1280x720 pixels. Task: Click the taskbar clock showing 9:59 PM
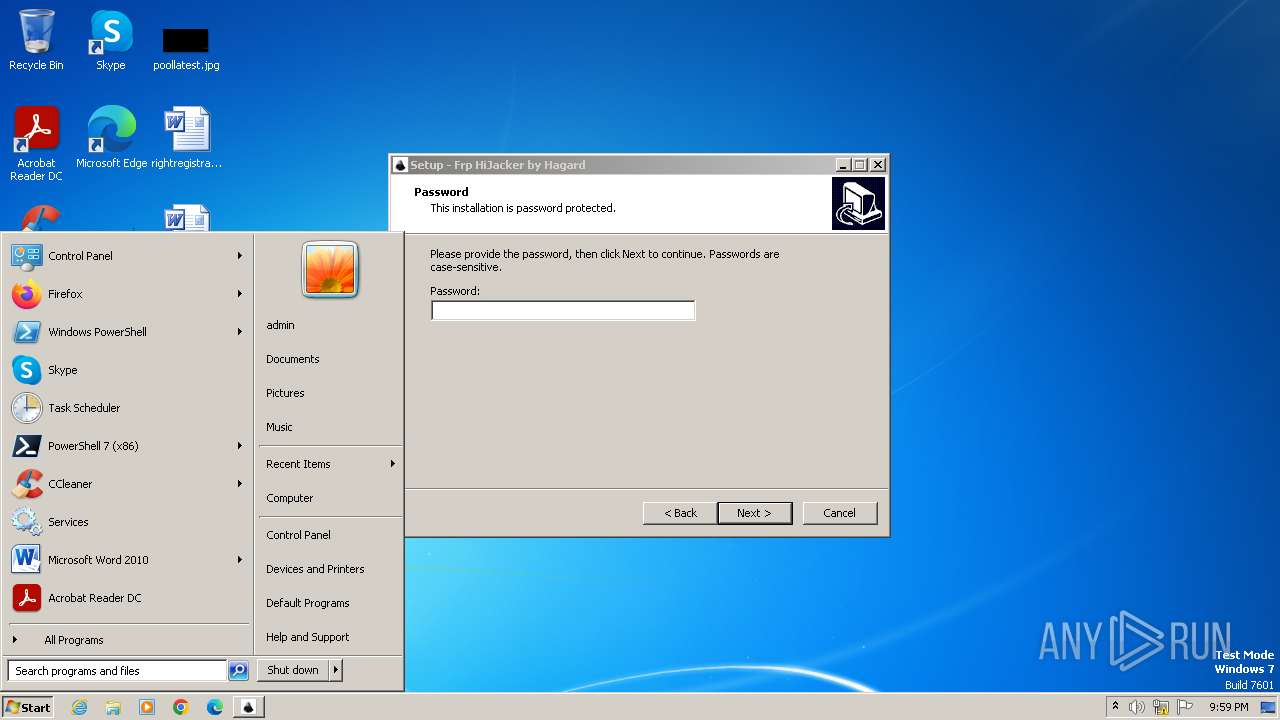pos(1228,707)
